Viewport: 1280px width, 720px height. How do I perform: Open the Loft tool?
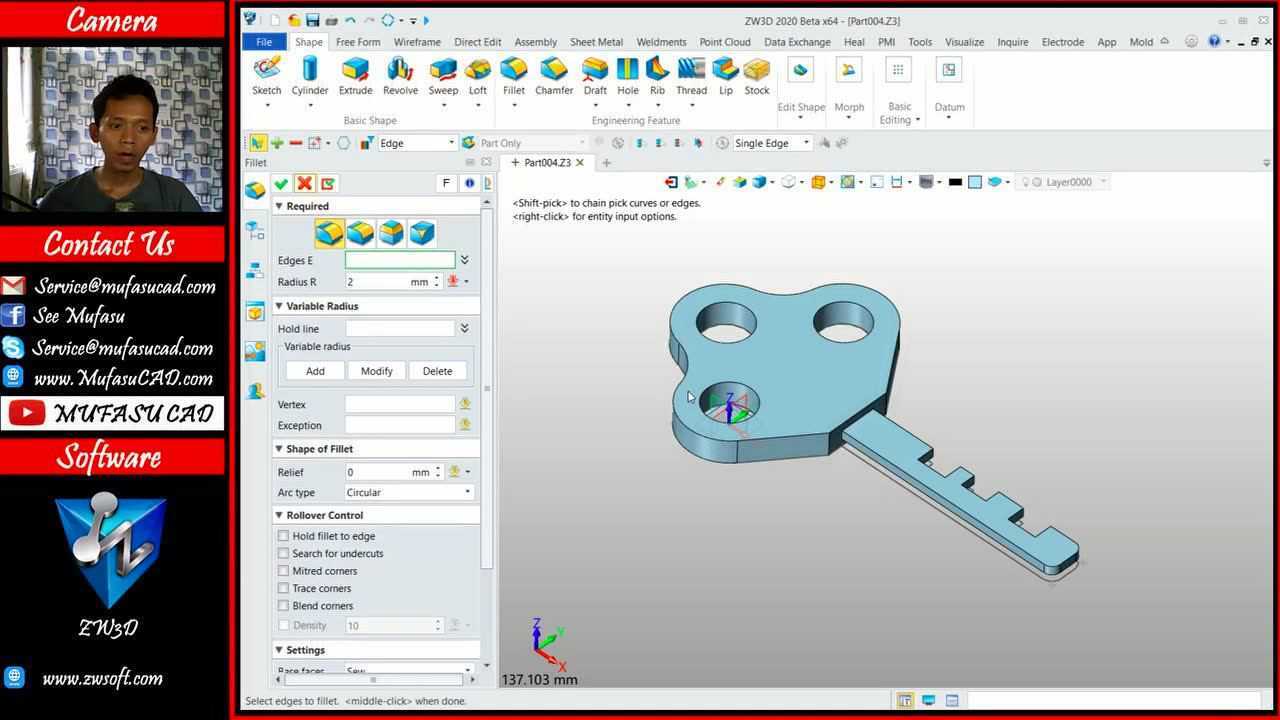(x=477, y=75)
